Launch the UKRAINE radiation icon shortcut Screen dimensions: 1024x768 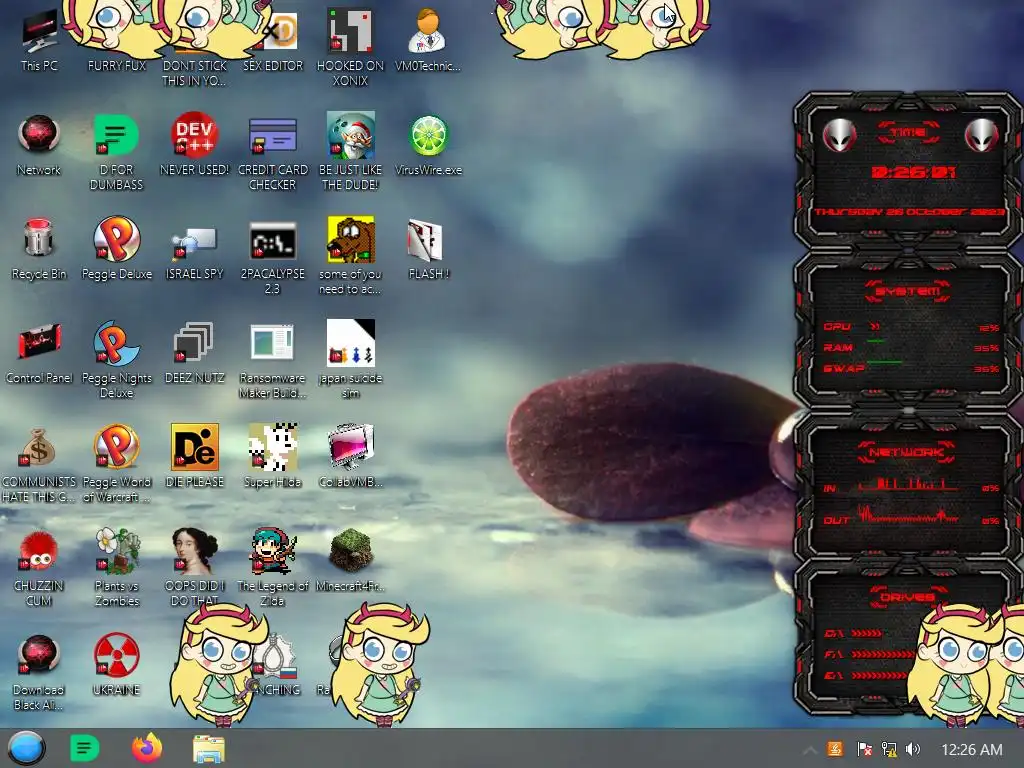pyautogui.click(x=116, y=665)
